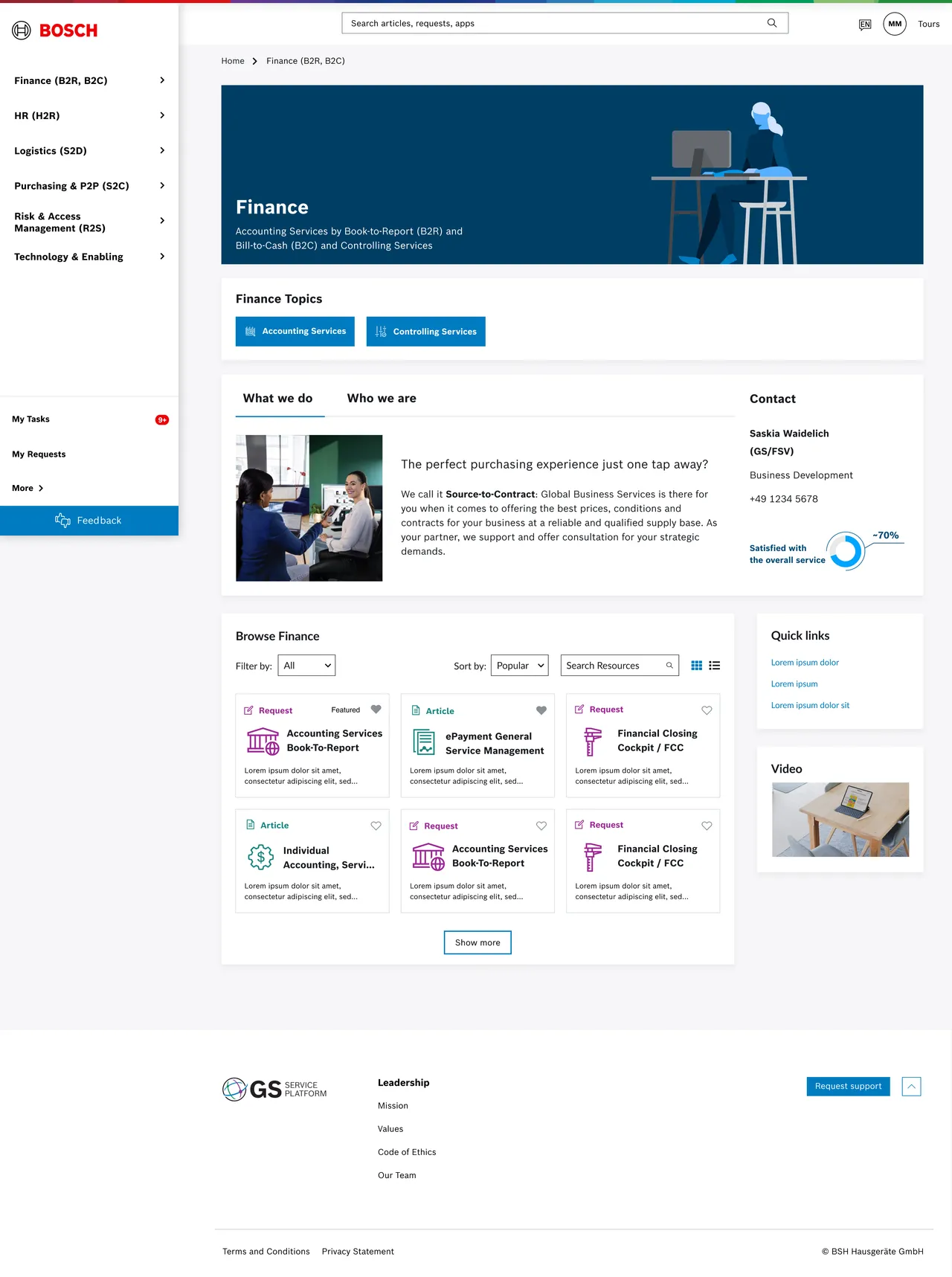Screen dimensions: 952x1277
Task: Open the Privacy Statement link
Action: pos(358,1252)
